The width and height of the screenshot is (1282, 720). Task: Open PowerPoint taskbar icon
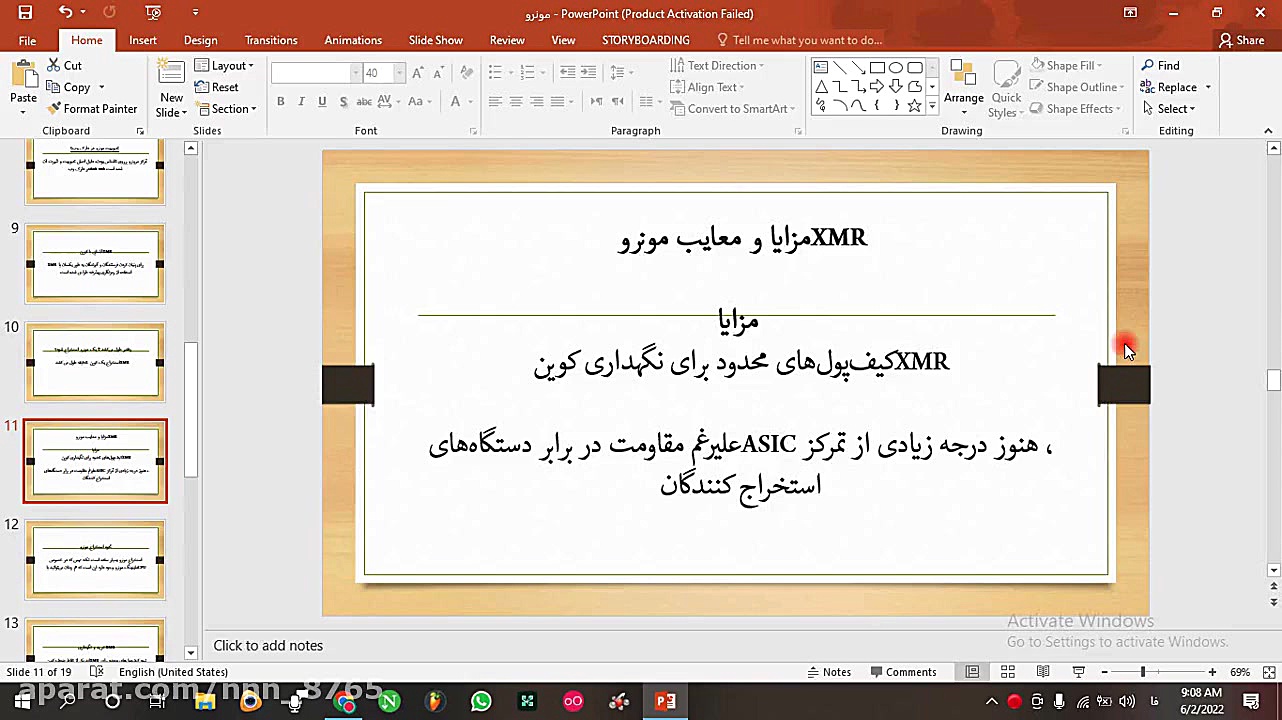[665, 701]
